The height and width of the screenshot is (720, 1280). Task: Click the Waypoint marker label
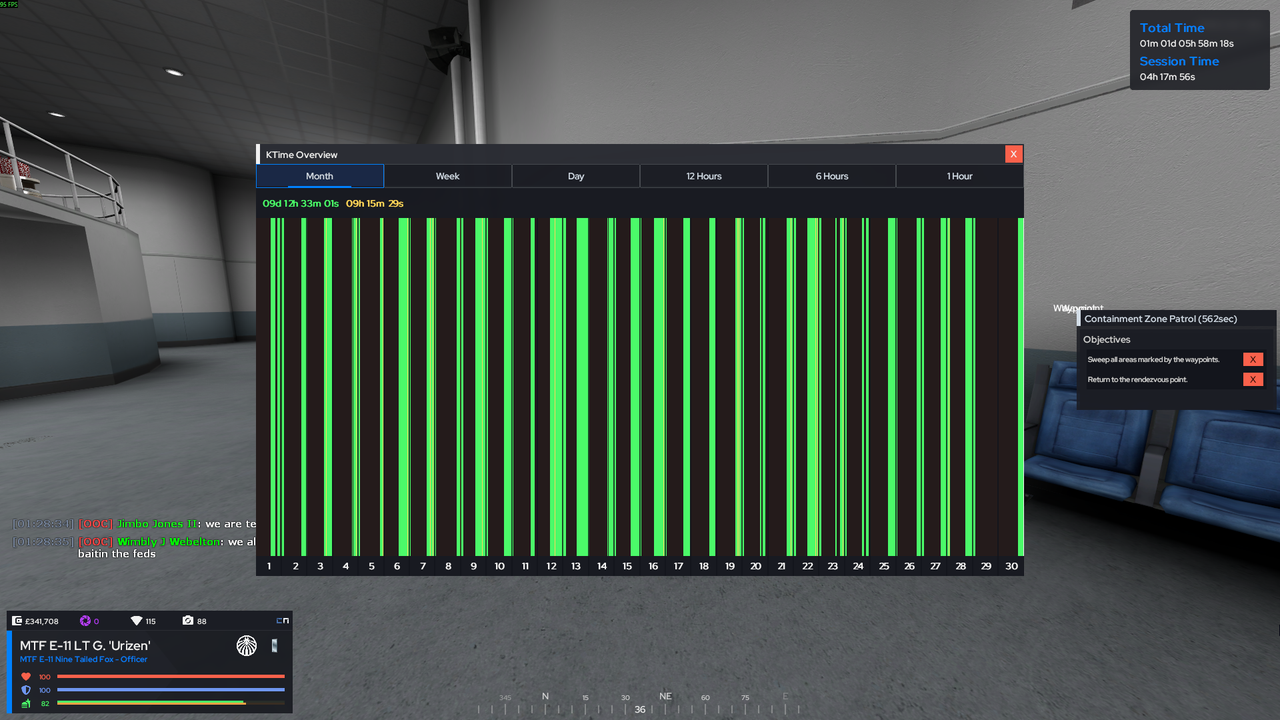point(1078,308)
